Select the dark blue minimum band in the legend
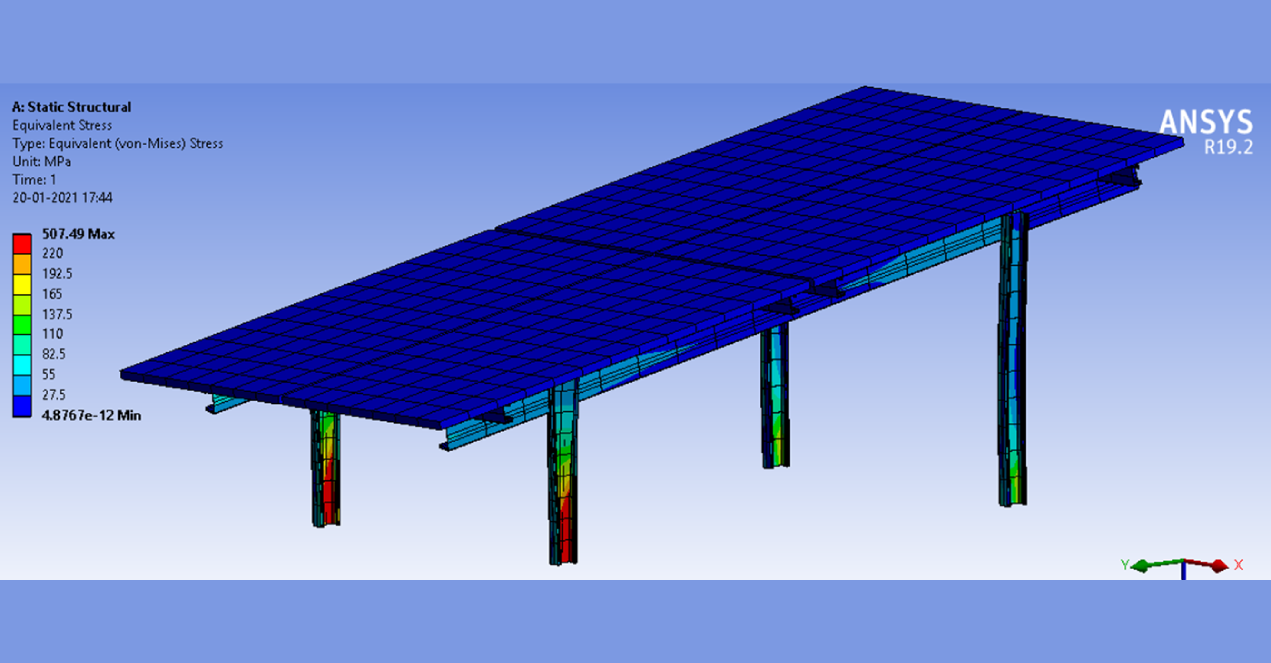This screenshot has width=1271, height=663. pyautogui.click(x=21, y=407)
